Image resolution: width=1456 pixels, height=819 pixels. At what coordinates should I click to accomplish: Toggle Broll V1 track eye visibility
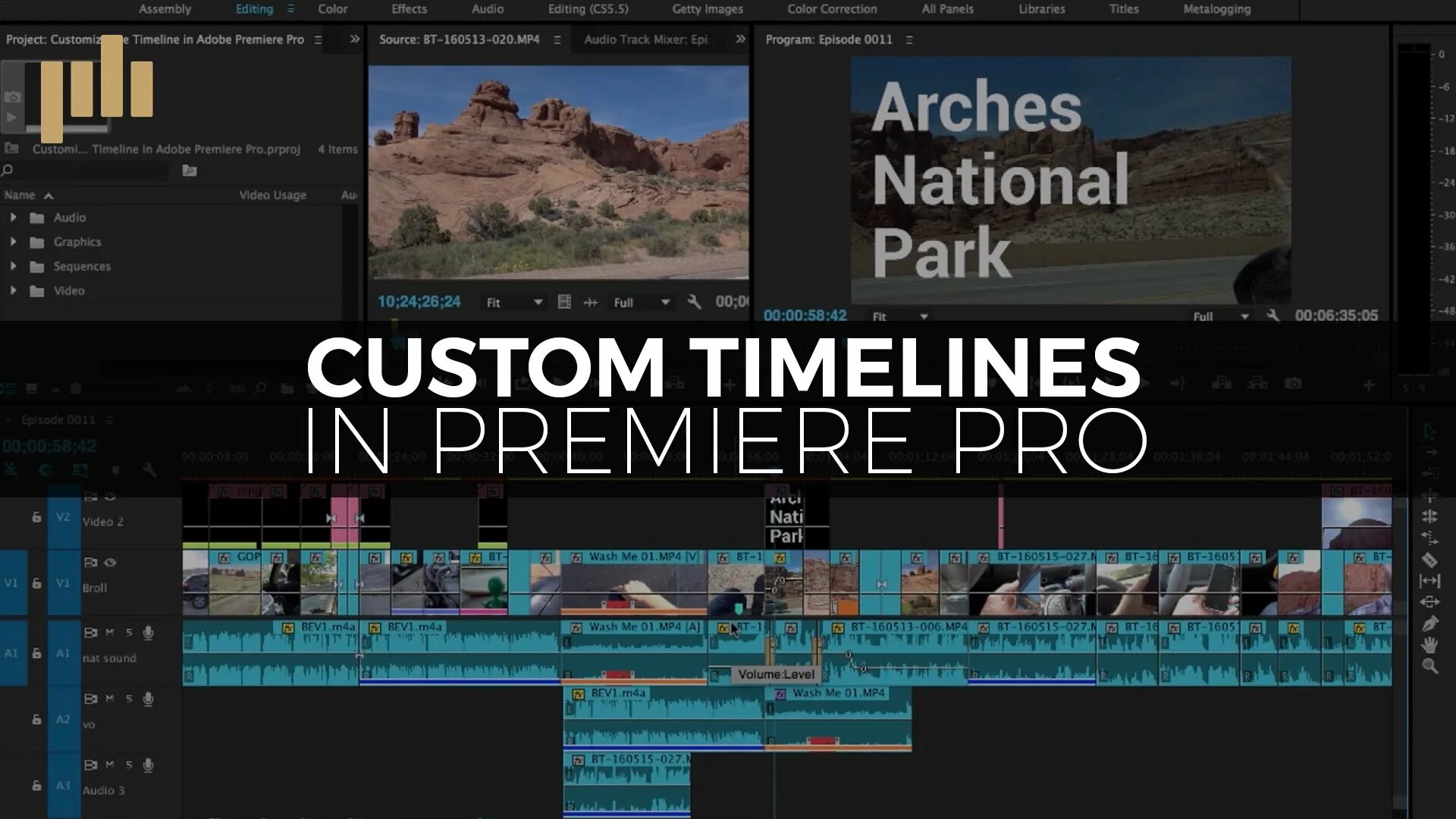111,563
